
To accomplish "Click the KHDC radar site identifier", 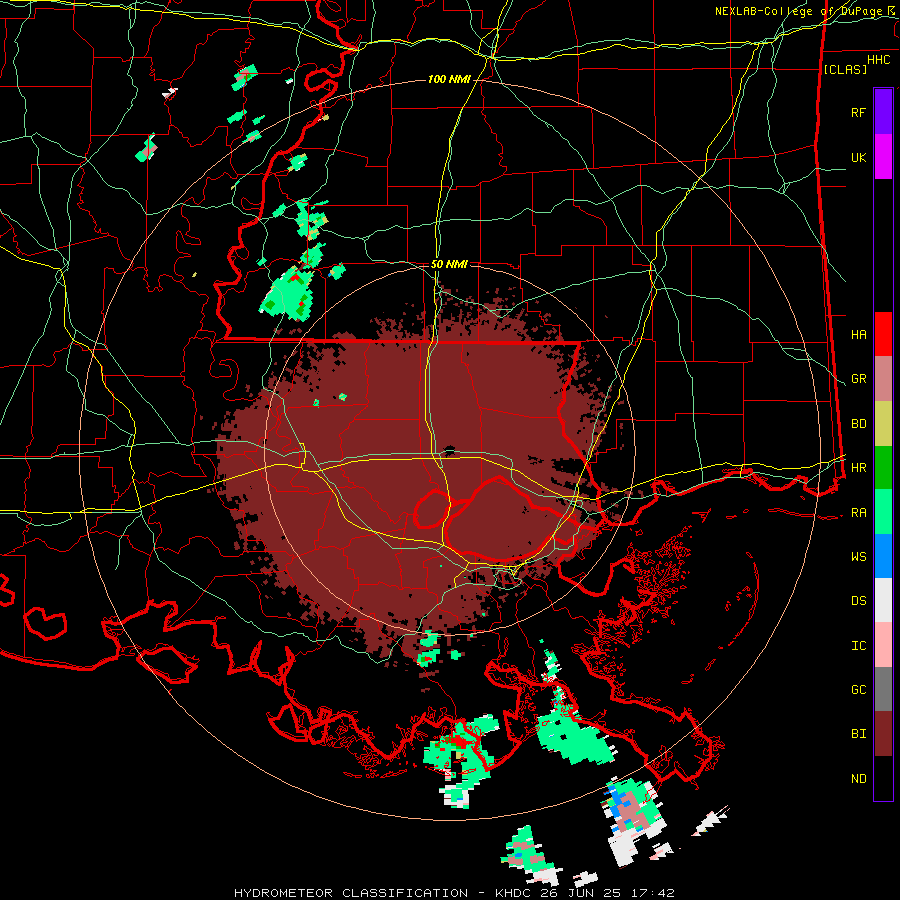I will [515, 893].
